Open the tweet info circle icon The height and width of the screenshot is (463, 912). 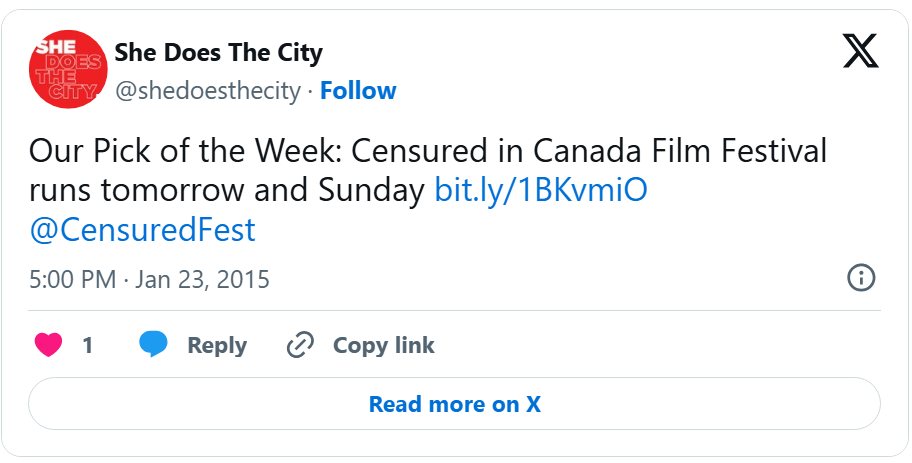click(x=861, y=278)
